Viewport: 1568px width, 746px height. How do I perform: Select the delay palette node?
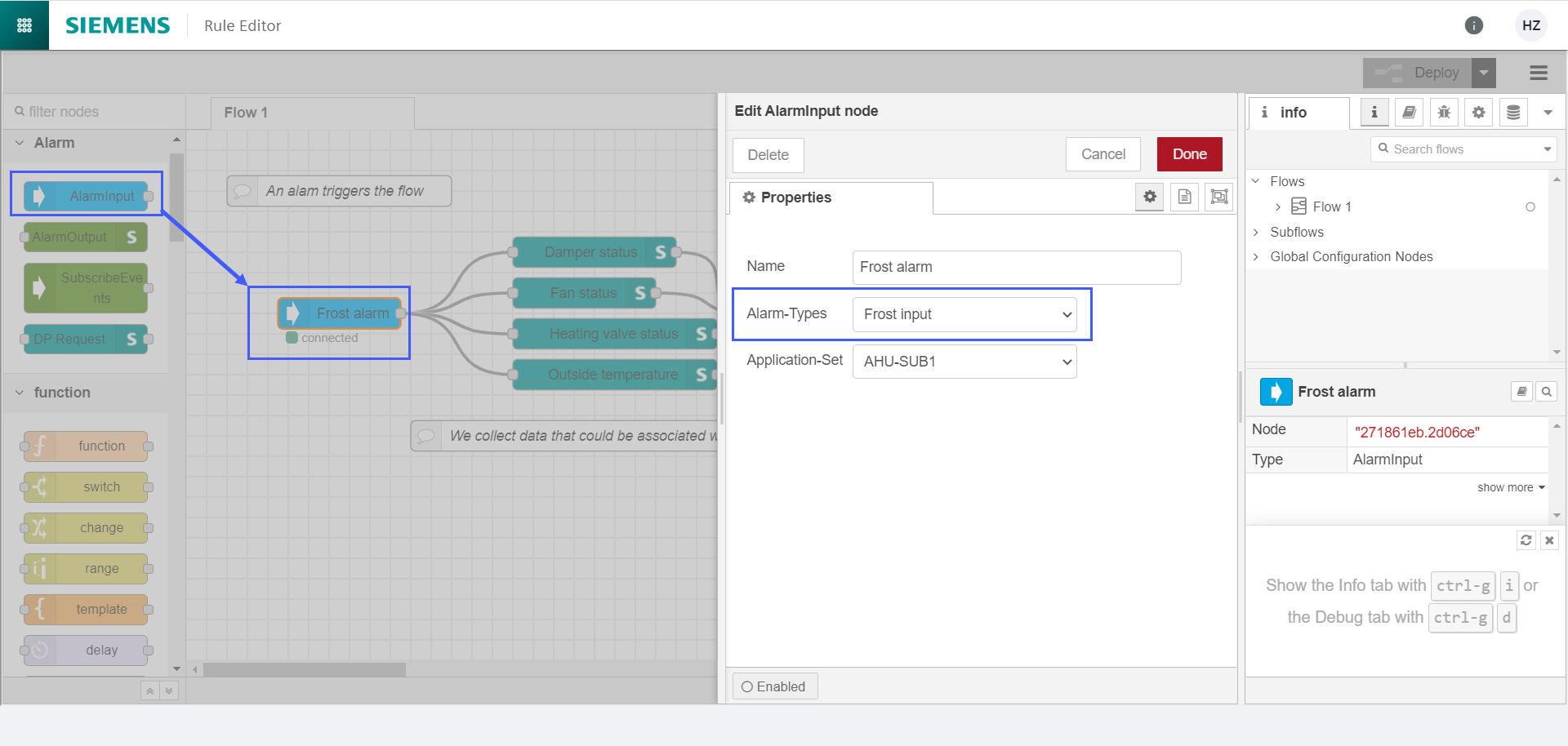(x=86, y=650)
